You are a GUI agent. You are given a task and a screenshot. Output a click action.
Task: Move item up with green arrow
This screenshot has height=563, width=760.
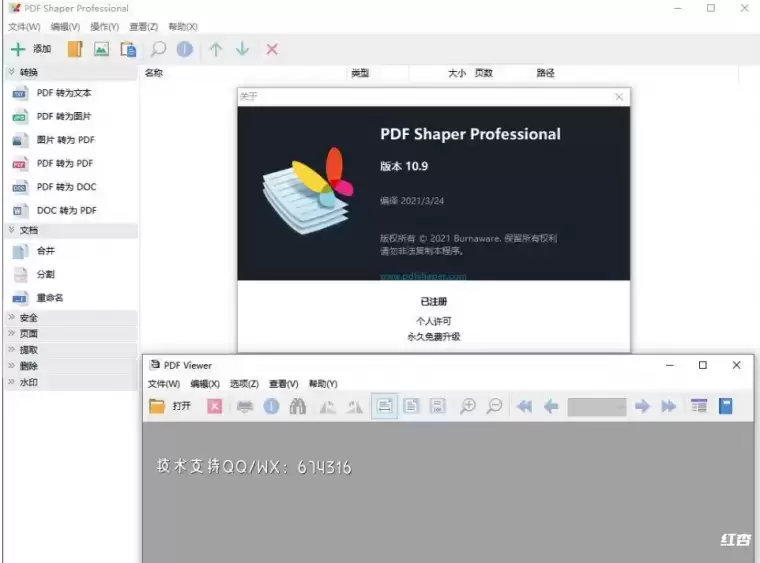point(216,49)
